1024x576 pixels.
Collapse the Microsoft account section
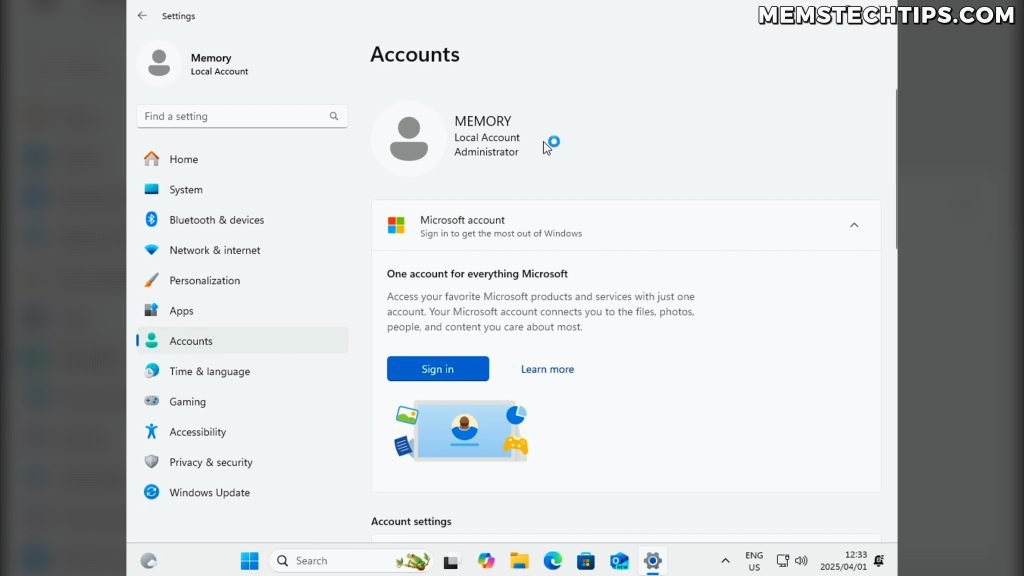coord(854,225)
